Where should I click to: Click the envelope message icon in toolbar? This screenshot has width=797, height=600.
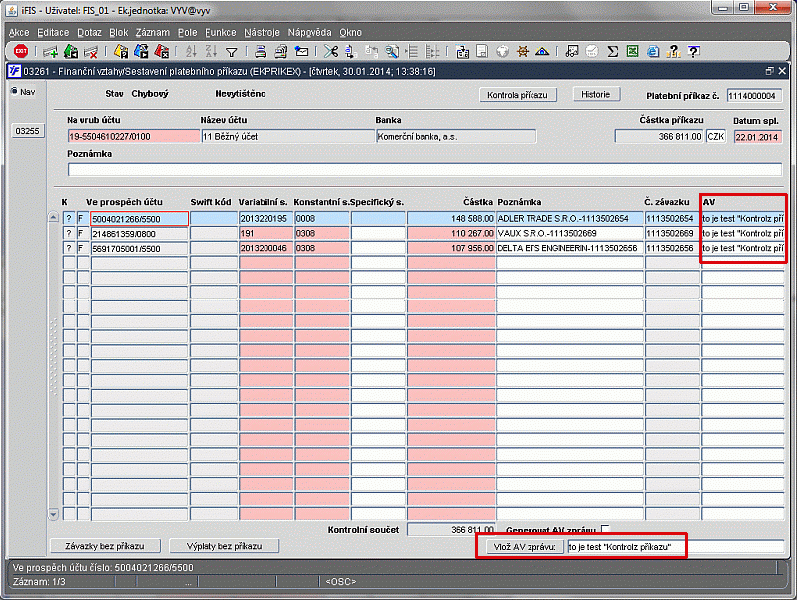pos(301,51)
